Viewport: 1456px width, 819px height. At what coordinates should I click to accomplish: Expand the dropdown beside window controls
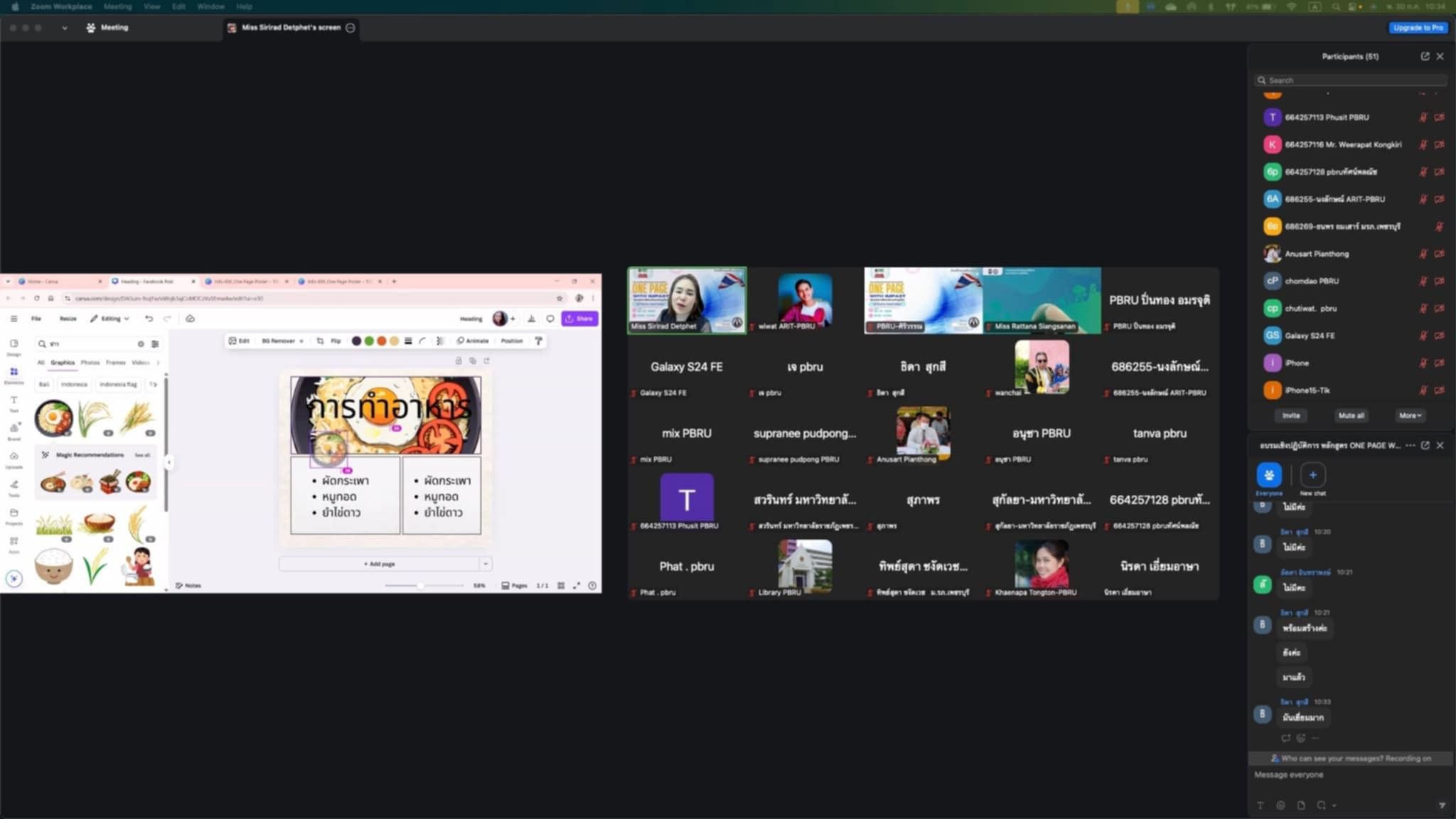tap(64, 28)
